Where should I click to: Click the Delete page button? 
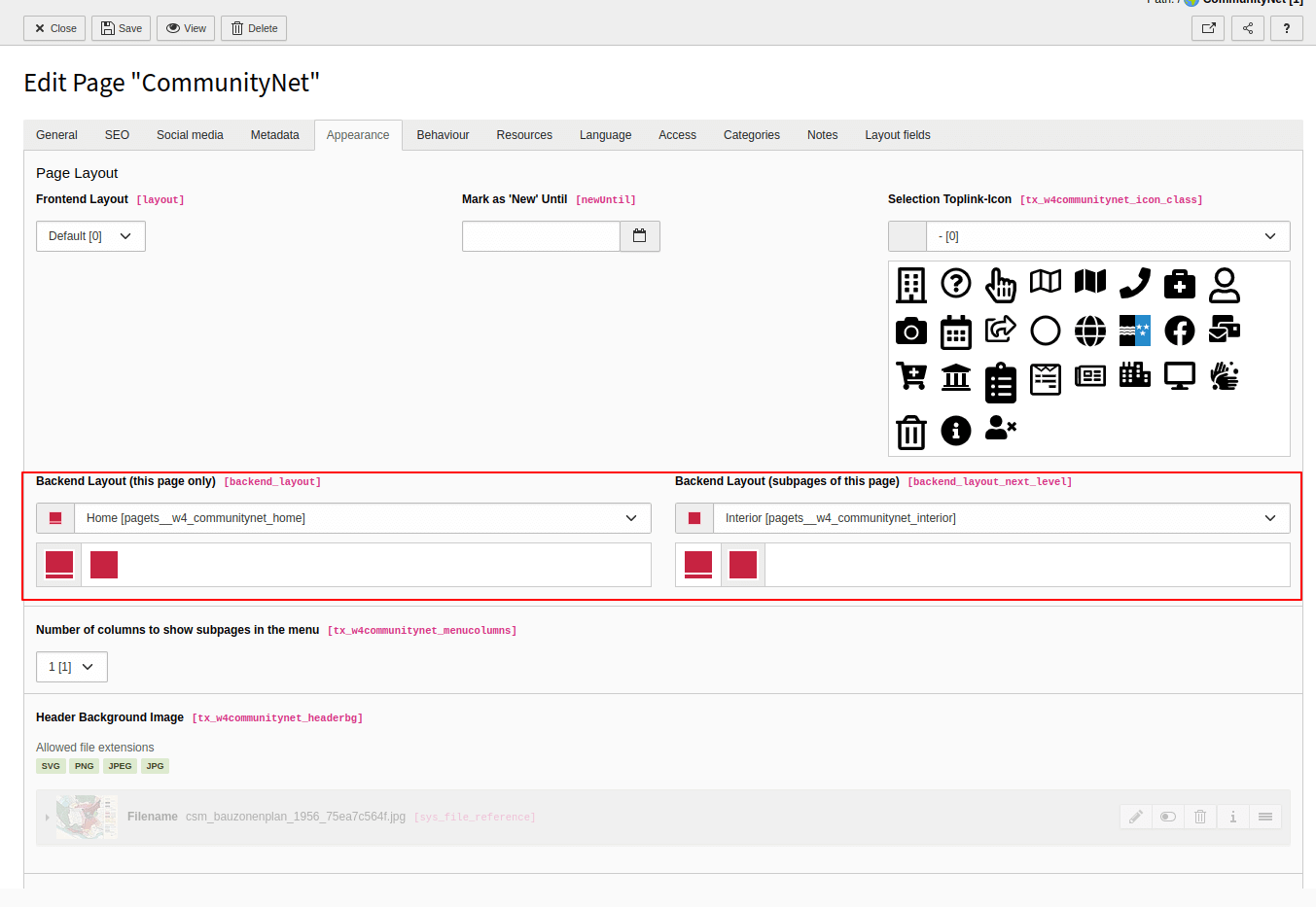pyautogui.click(x=254, y=28)
